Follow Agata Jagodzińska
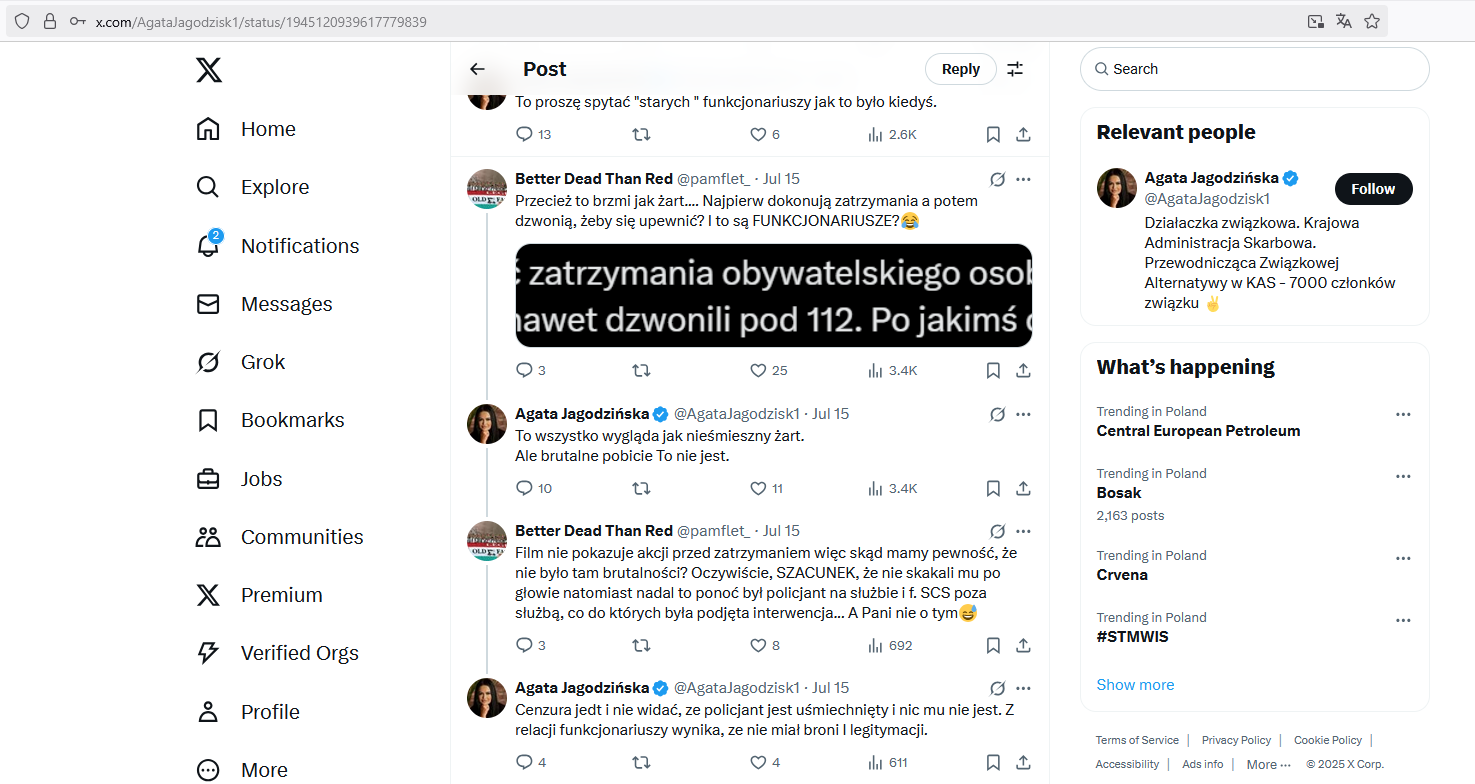Viewport: 1475px width, 784px height. click(x=1373, y=189)
